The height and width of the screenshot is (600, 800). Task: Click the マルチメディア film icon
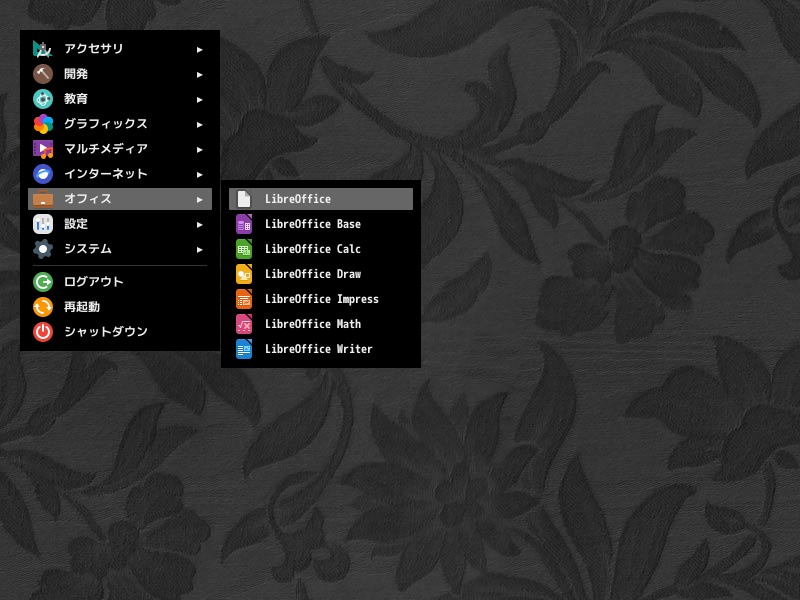click(43, 149)
